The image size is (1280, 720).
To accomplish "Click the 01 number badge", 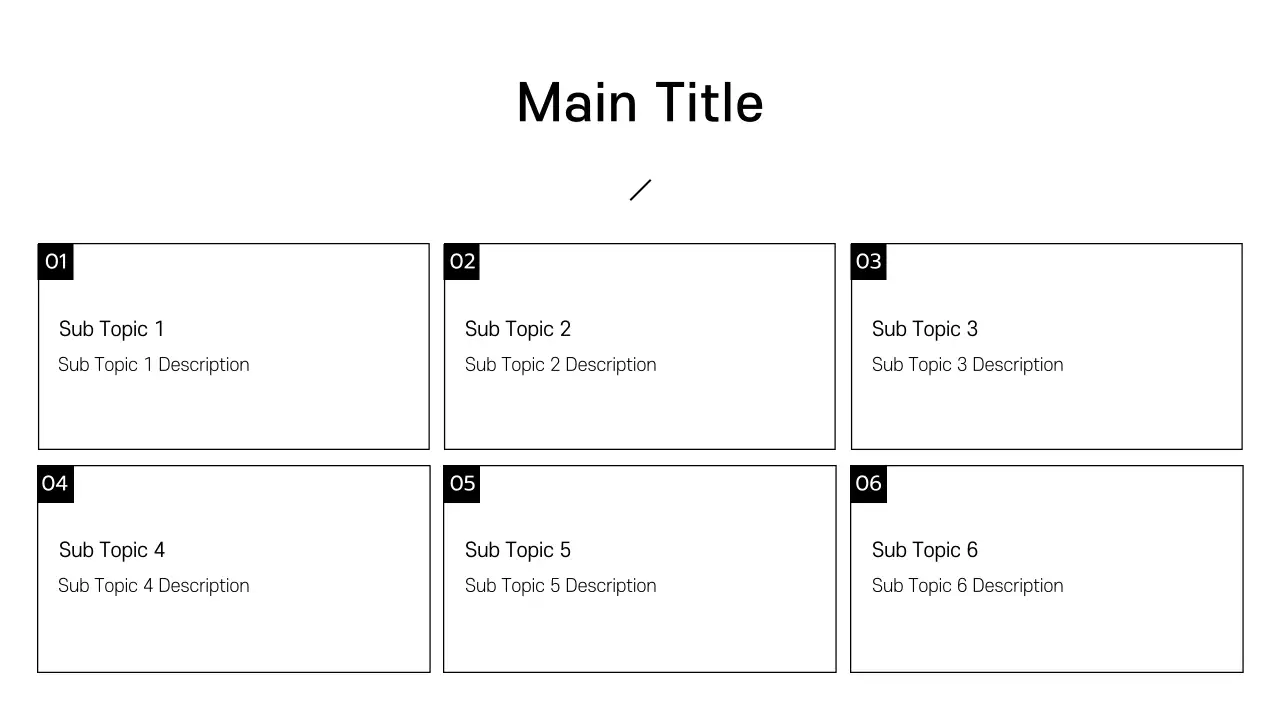I will (56, 262).
